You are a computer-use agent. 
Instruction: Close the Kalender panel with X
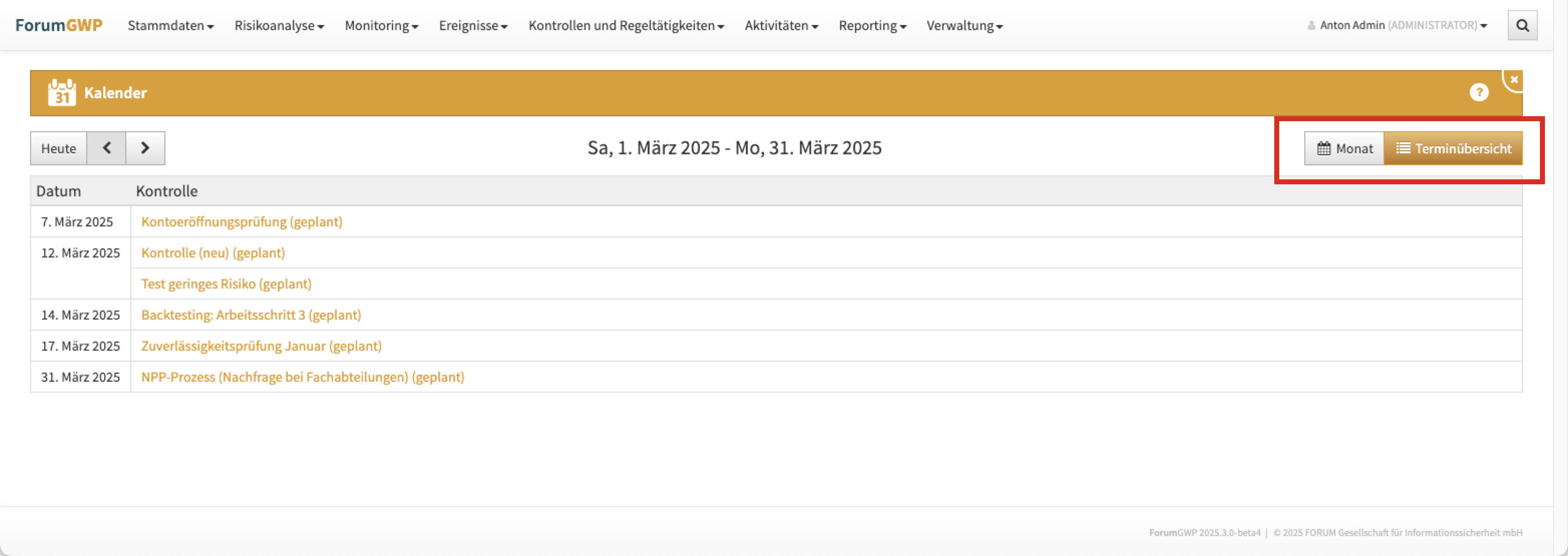tap(1514, 80)
